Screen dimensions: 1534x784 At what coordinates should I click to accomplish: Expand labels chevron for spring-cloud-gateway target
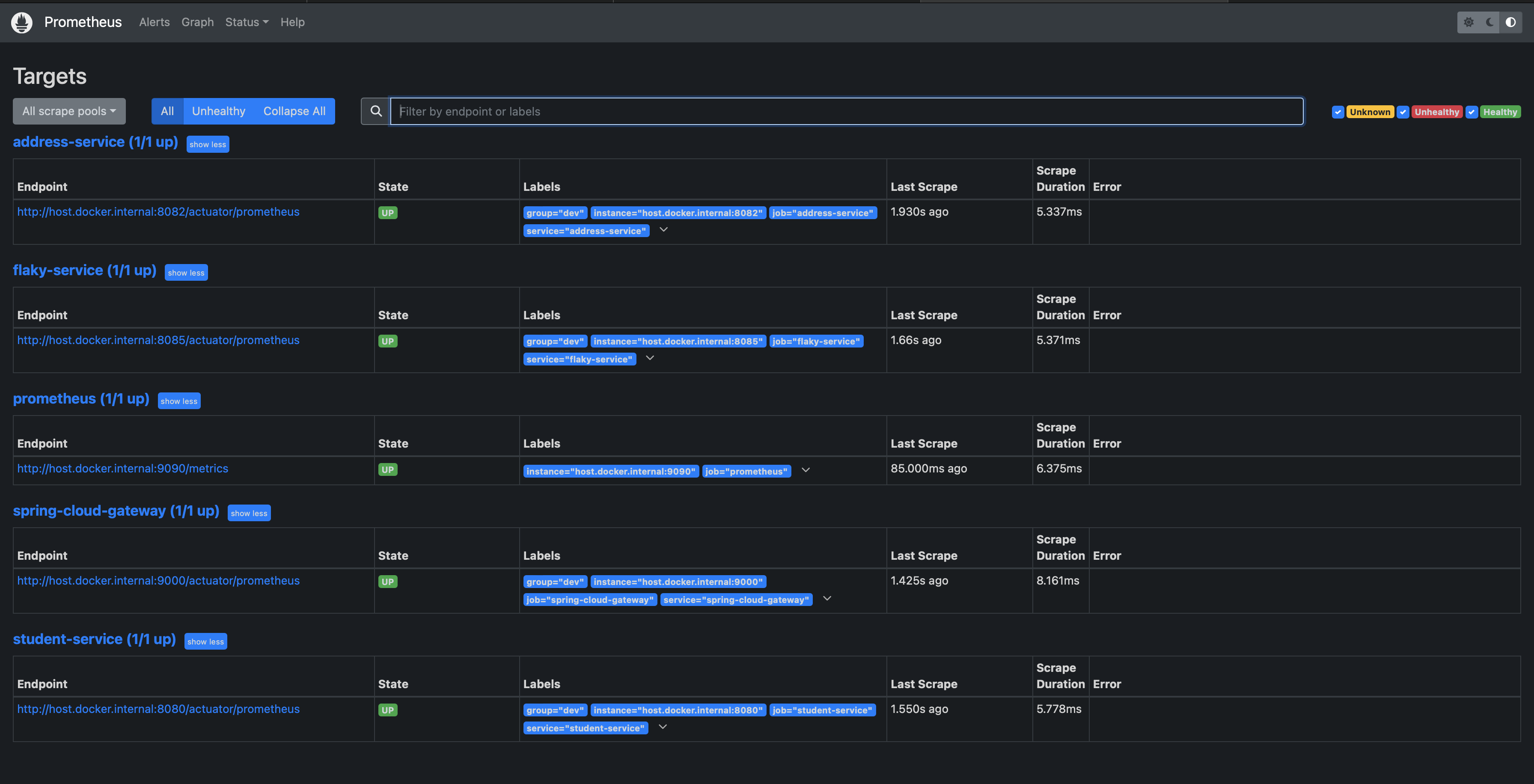tap(826, 599)
